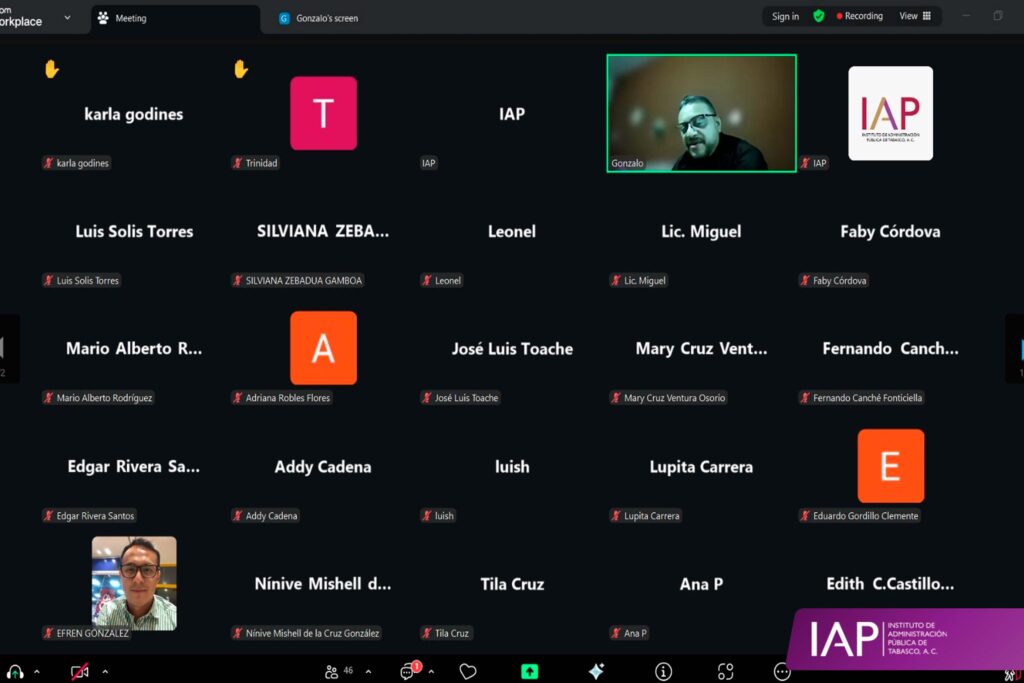Click the meeting info icon
1024x683 pixels.
(663, 672)
